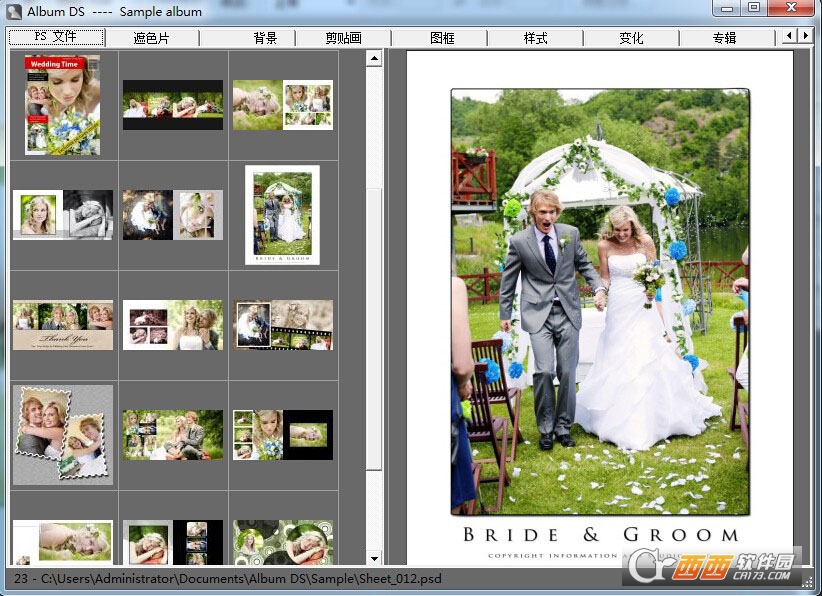This screenshot has height=596, width=822.
Task: Select the Bride & Groom portrait thumbnail
Action: pyautogui.click(x=282, y=215)
